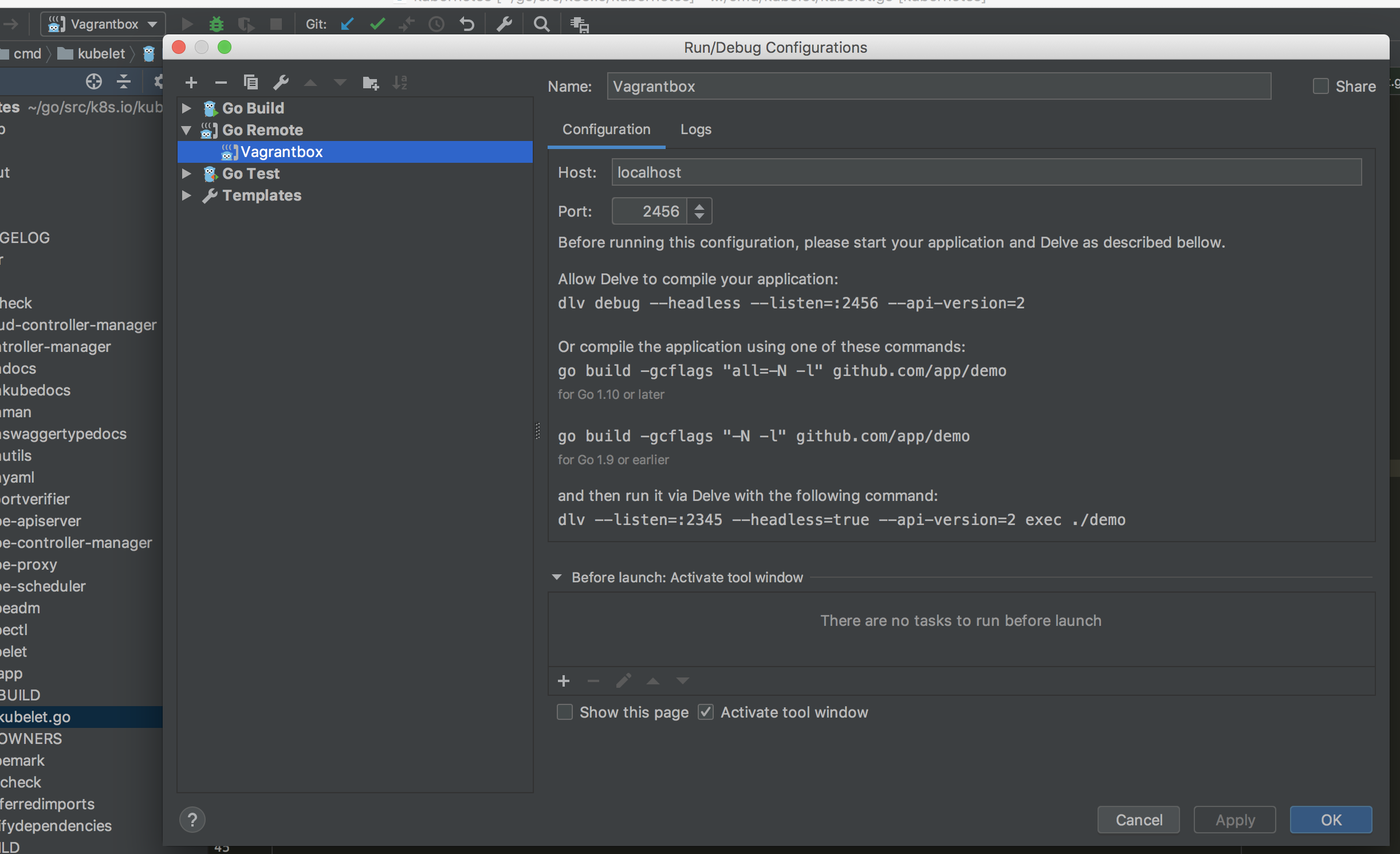Click the Apply button
This screenshot has width=1400, height=854.
(1233, 820)
